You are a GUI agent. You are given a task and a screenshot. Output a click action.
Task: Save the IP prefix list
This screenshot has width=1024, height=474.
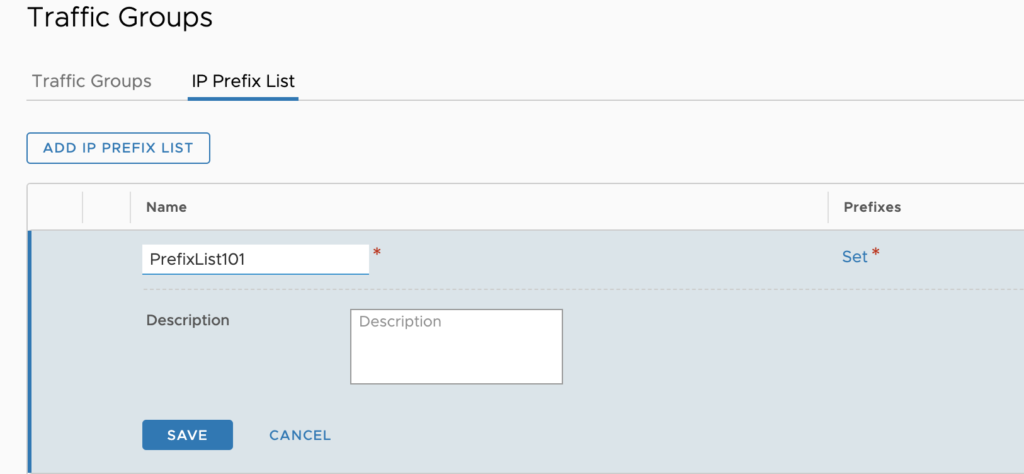[187, 435]
